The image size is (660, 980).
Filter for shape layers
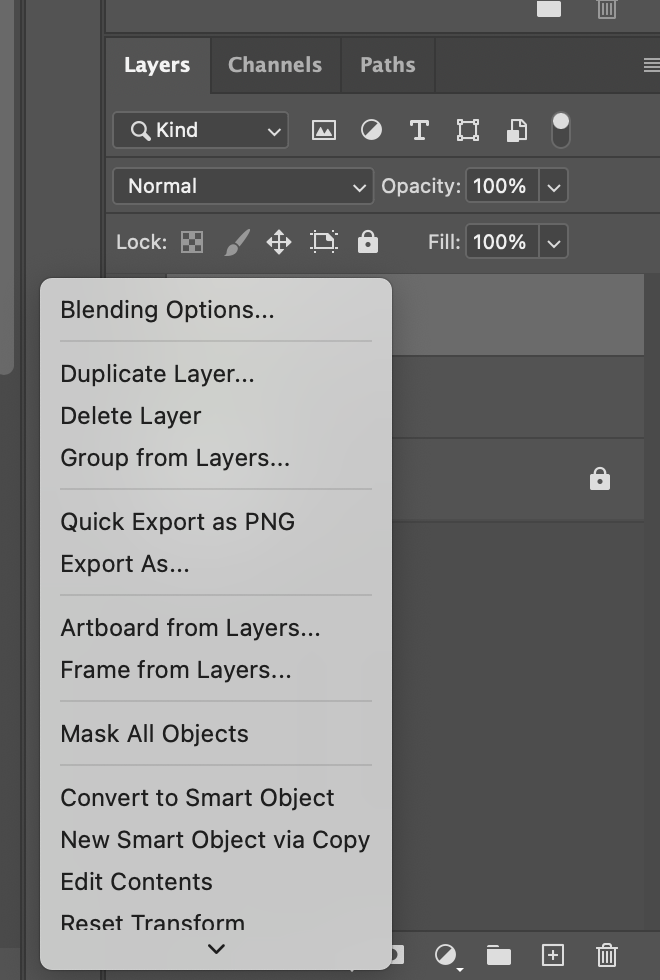tap(466, 130)
